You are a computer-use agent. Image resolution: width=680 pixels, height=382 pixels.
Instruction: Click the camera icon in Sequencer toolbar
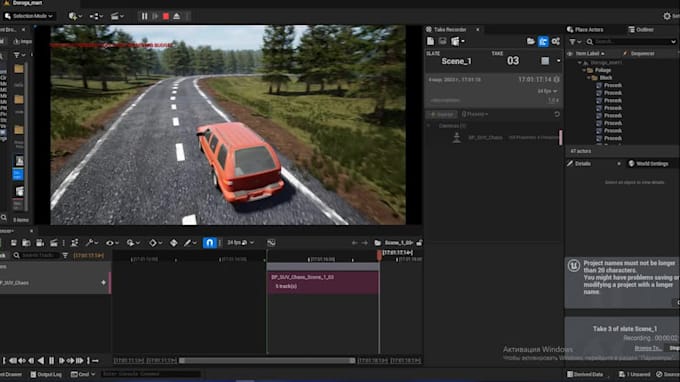click(40, 243)
